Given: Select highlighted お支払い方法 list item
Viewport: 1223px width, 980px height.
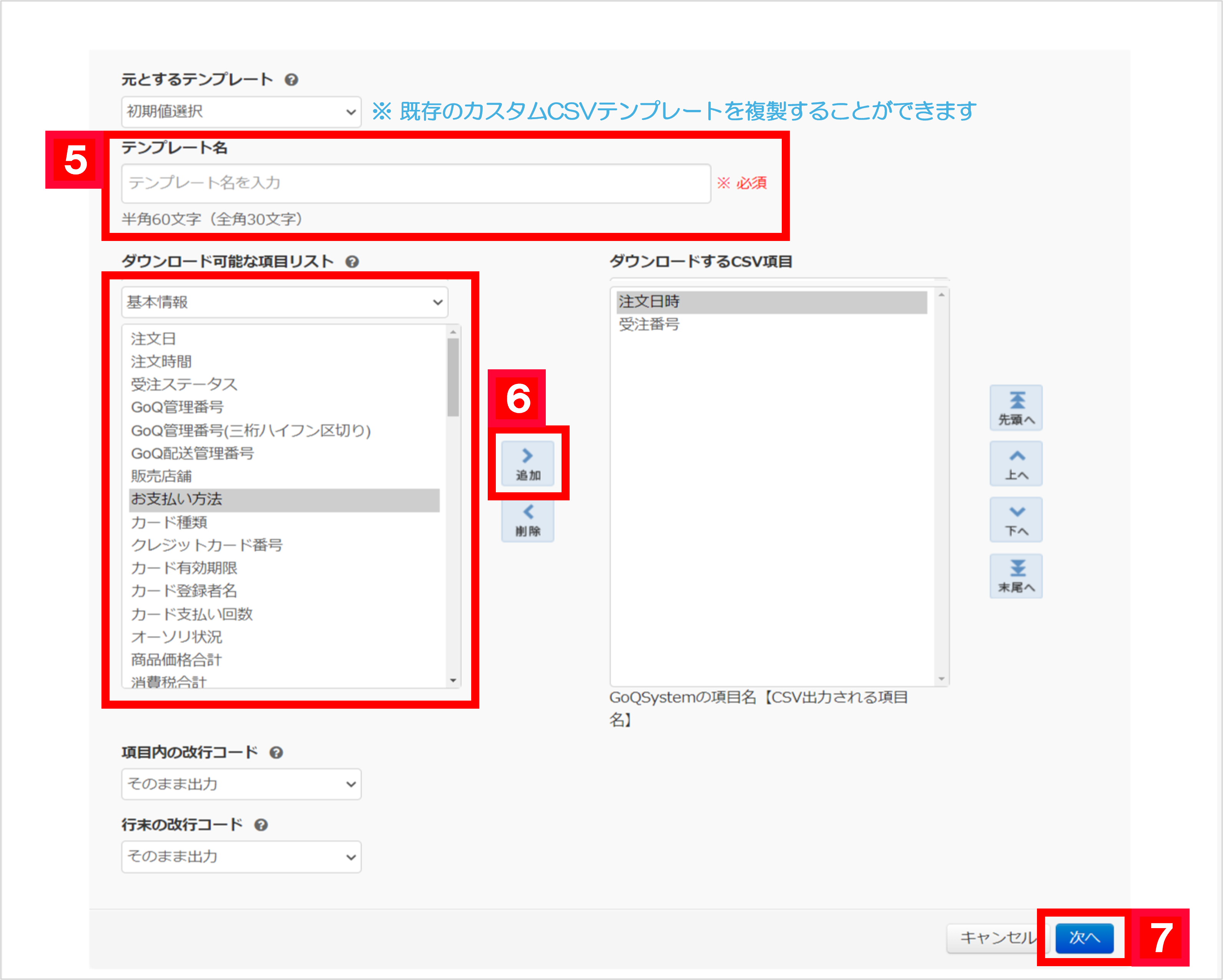Looking at the screenshot, I should [x=284, y=500].
